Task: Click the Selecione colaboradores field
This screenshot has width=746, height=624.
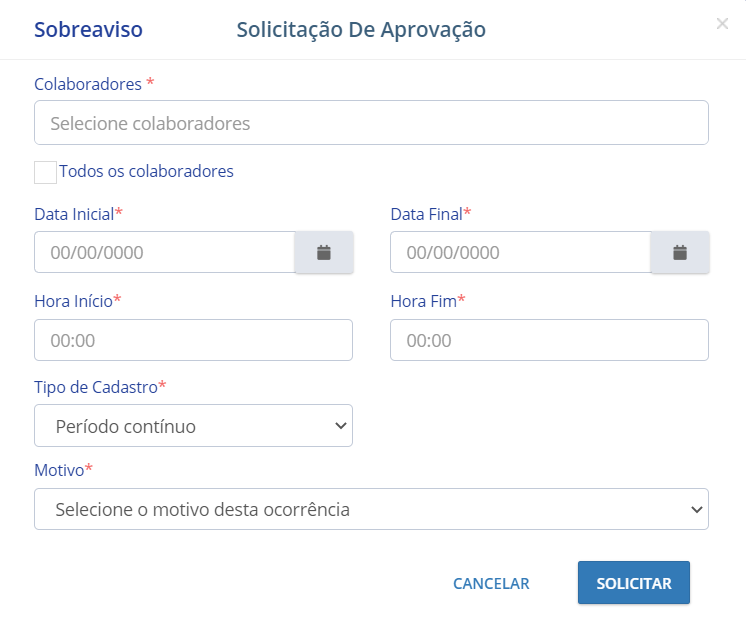Action: coord(371,123)
